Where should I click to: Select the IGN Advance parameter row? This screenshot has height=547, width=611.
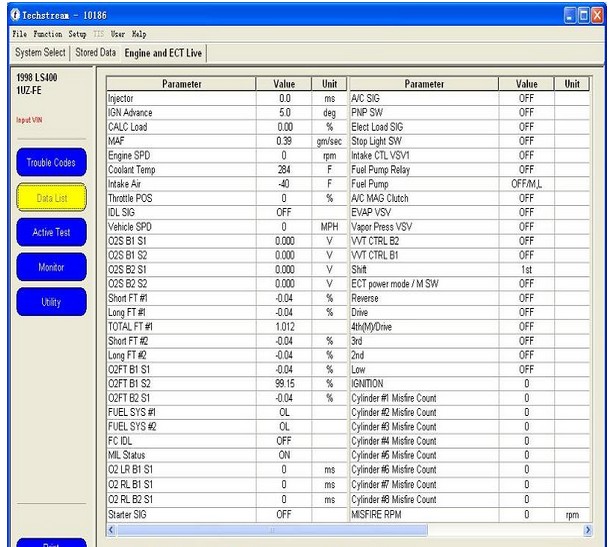(226, 113)
